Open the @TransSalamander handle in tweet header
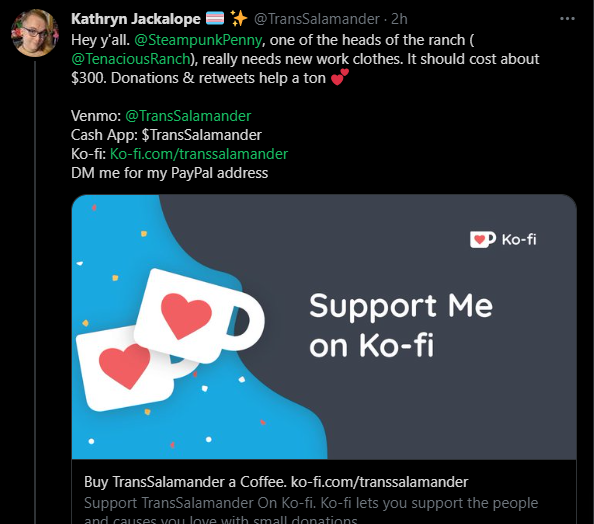The width and height of the screenshot is (594, 524). click(x=316, y=19)
